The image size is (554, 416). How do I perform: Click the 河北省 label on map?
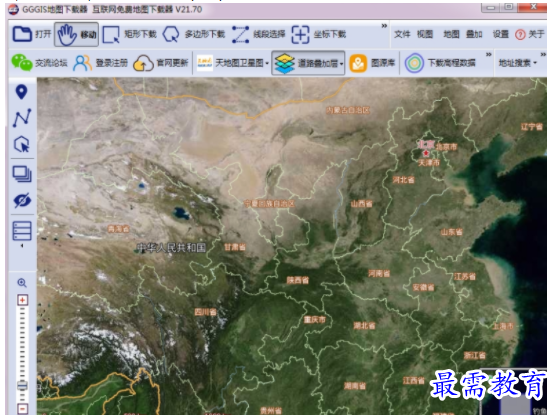coord(403,180)
